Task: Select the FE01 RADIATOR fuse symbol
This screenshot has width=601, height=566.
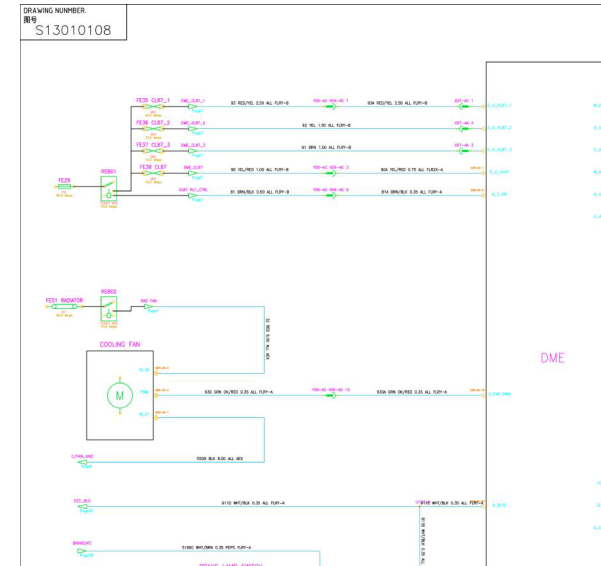Action: pyautogui.click(x=64, y=307)
